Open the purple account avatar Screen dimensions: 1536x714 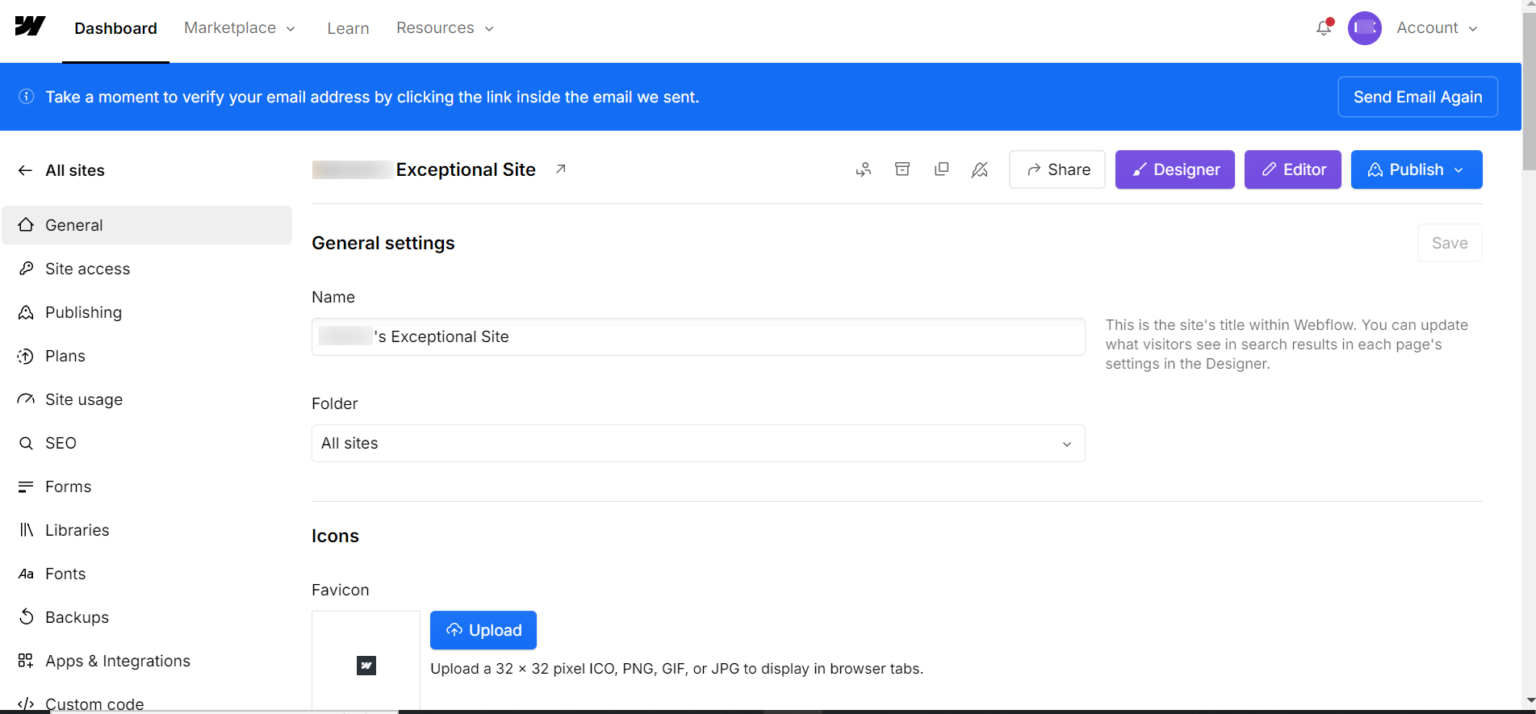[1364, 28]
